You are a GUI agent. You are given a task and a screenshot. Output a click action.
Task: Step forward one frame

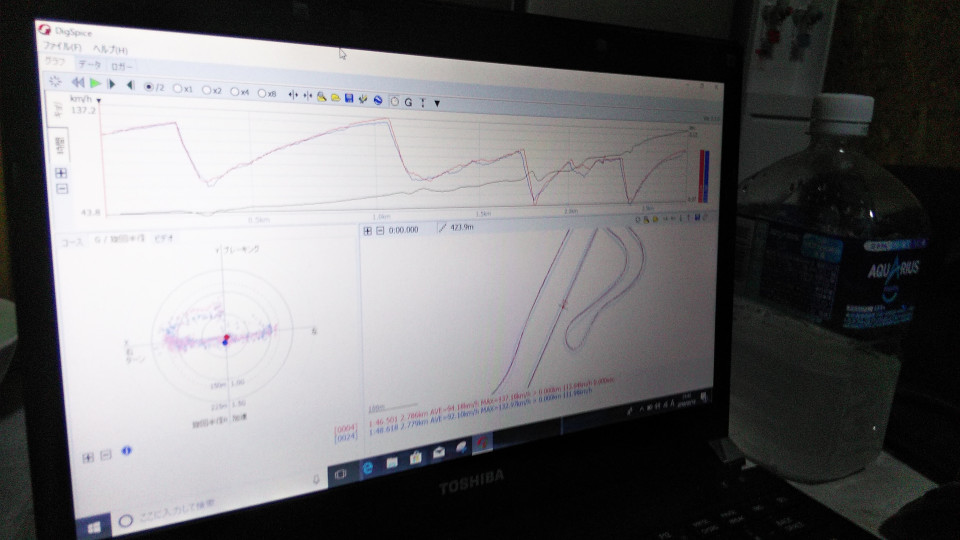click(111, 84)
